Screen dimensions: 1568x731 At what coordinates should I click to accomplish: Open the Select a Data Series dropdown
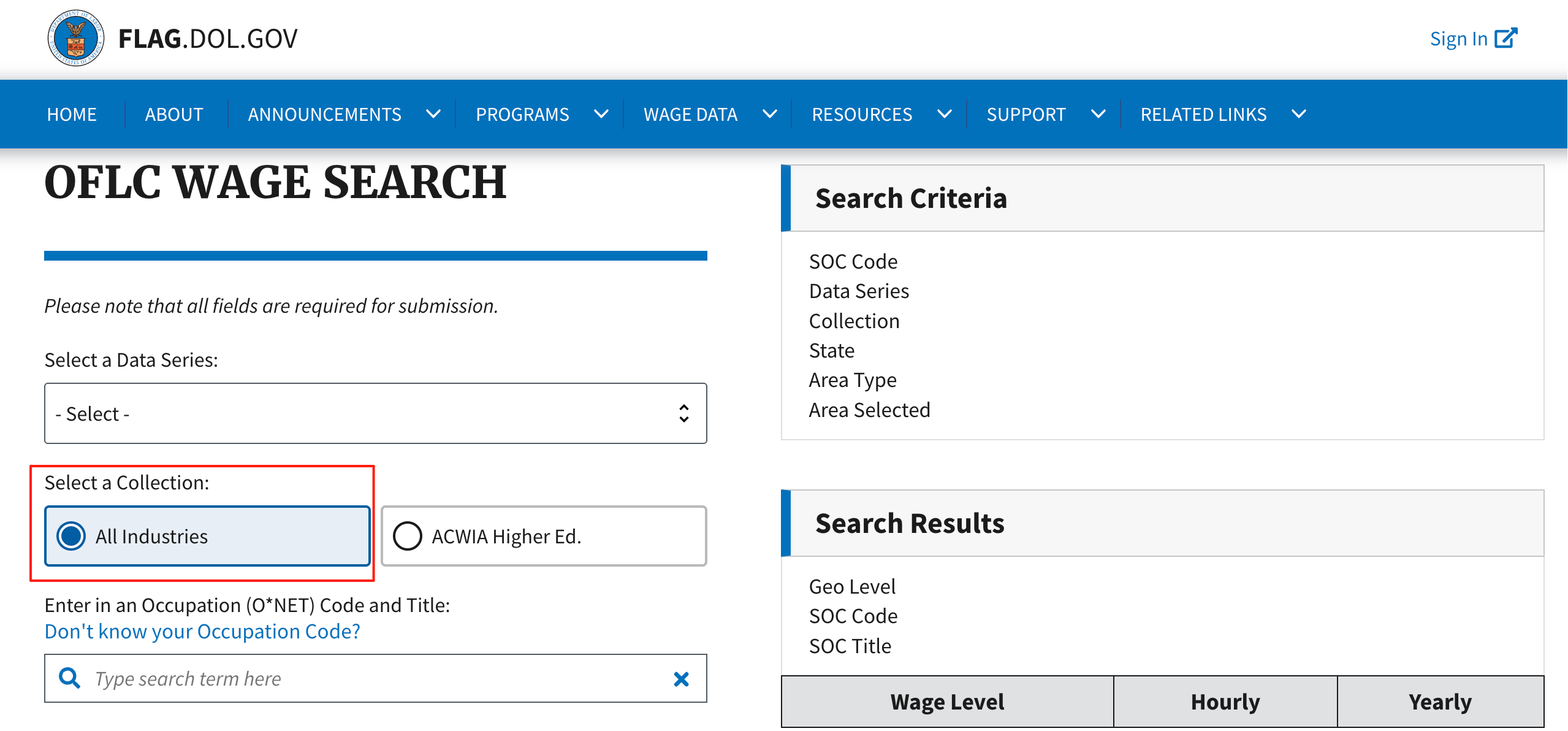coord(375,413)
